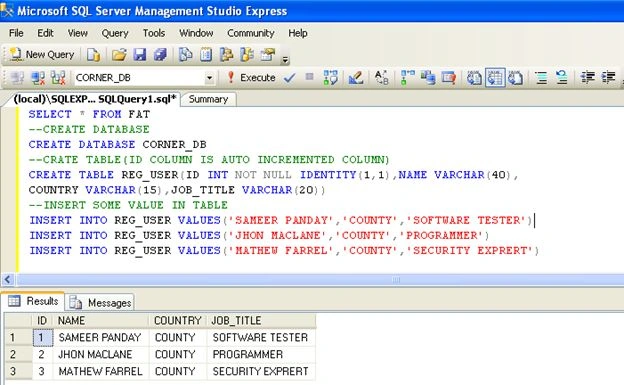Click the Connect icon in the query toolbar
This screenshot has height=385, width=624.
point(17,78)
